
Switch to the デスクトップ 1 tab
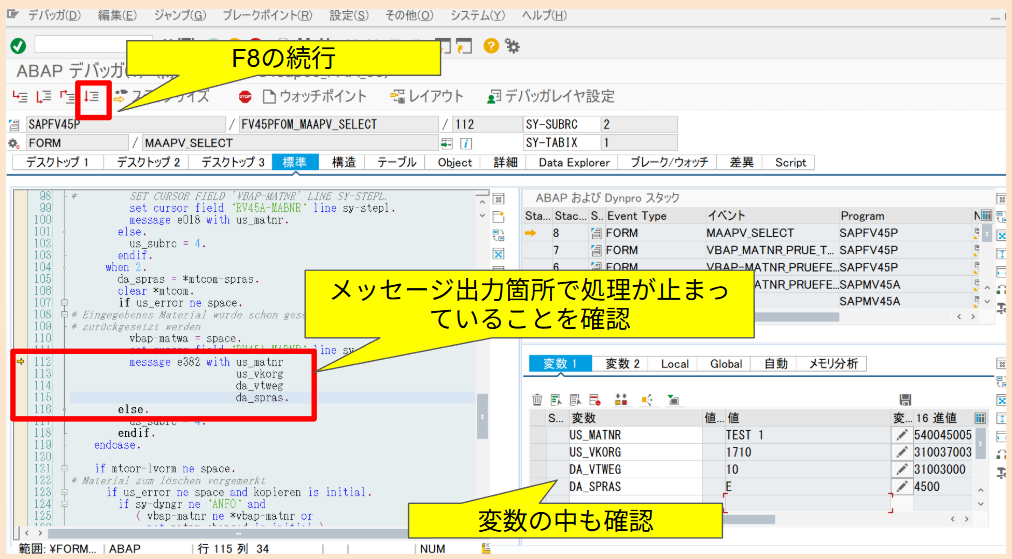(x=57, y=162)
